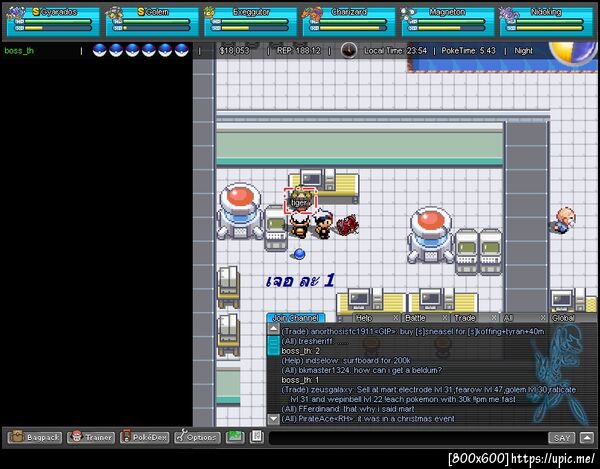Close the Trade chat tab
This screenshot has height=469, width=600.
(494, 318)
